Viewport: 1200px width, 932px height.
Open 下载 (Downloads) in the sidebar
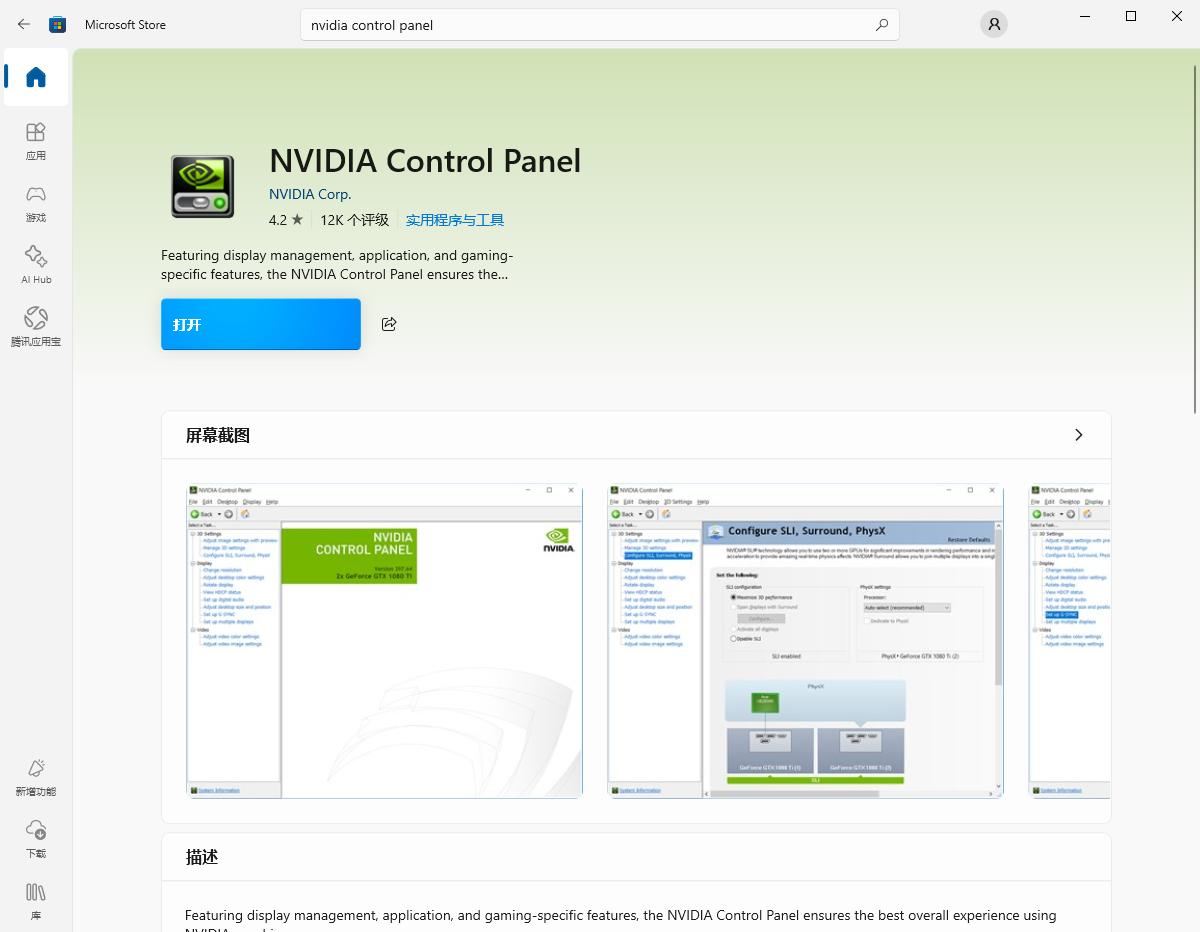pyautogui.click(x=36, y=839)
